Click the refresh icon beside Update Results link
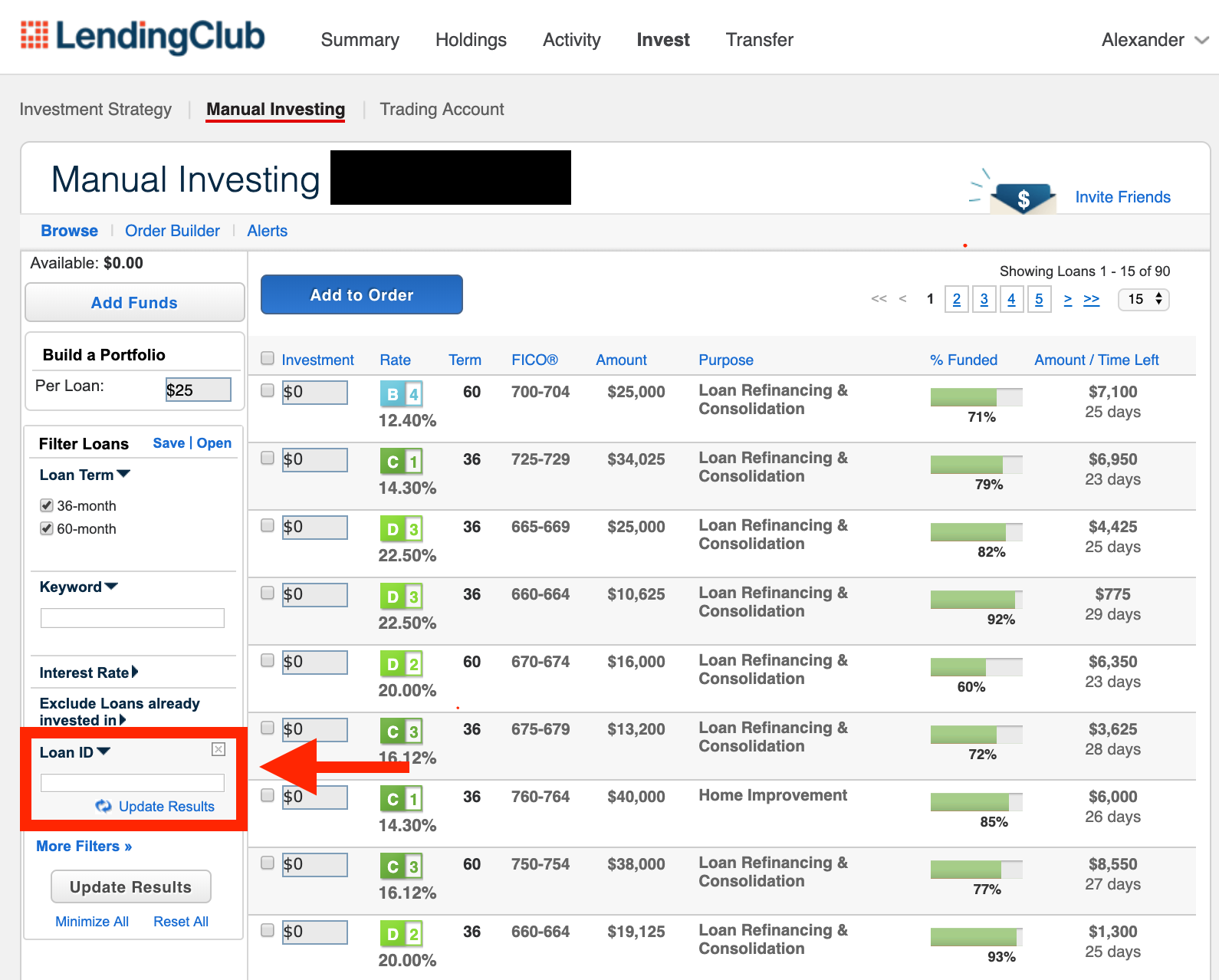The height and width of the screenshot is (980, 1219). (x=103, y=806)
